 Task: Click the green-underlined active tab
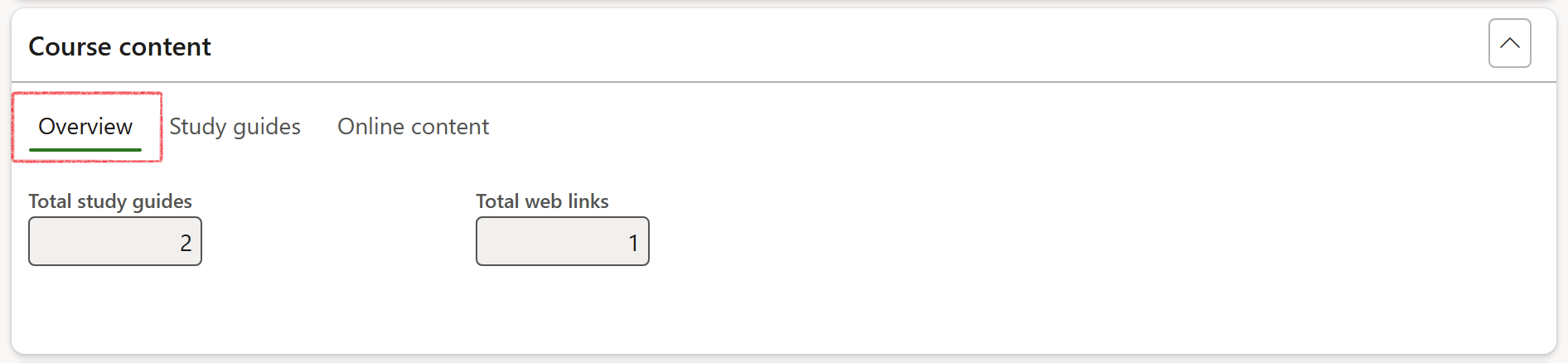coord(85,127)
